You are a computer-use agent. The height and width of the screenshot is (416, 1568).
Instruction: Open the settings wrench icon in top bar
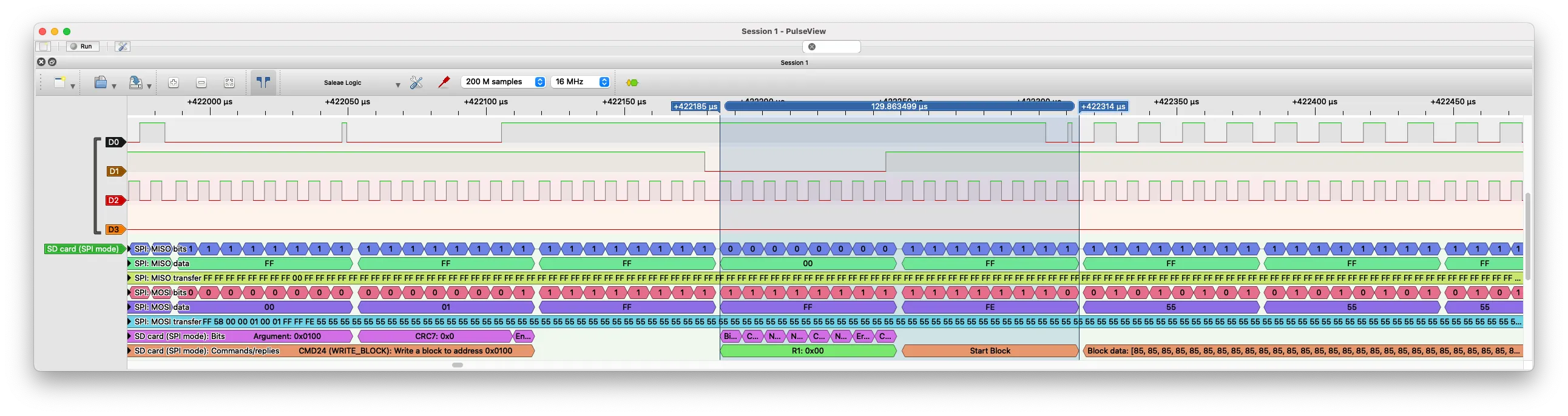(123, 46)
